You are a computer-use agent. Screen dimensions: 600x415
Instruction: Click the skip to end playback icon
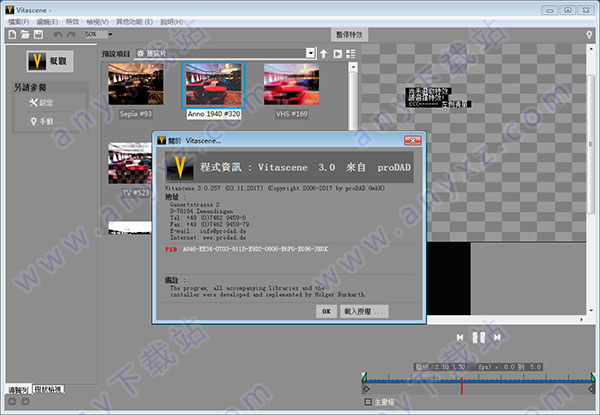[497, 337]
